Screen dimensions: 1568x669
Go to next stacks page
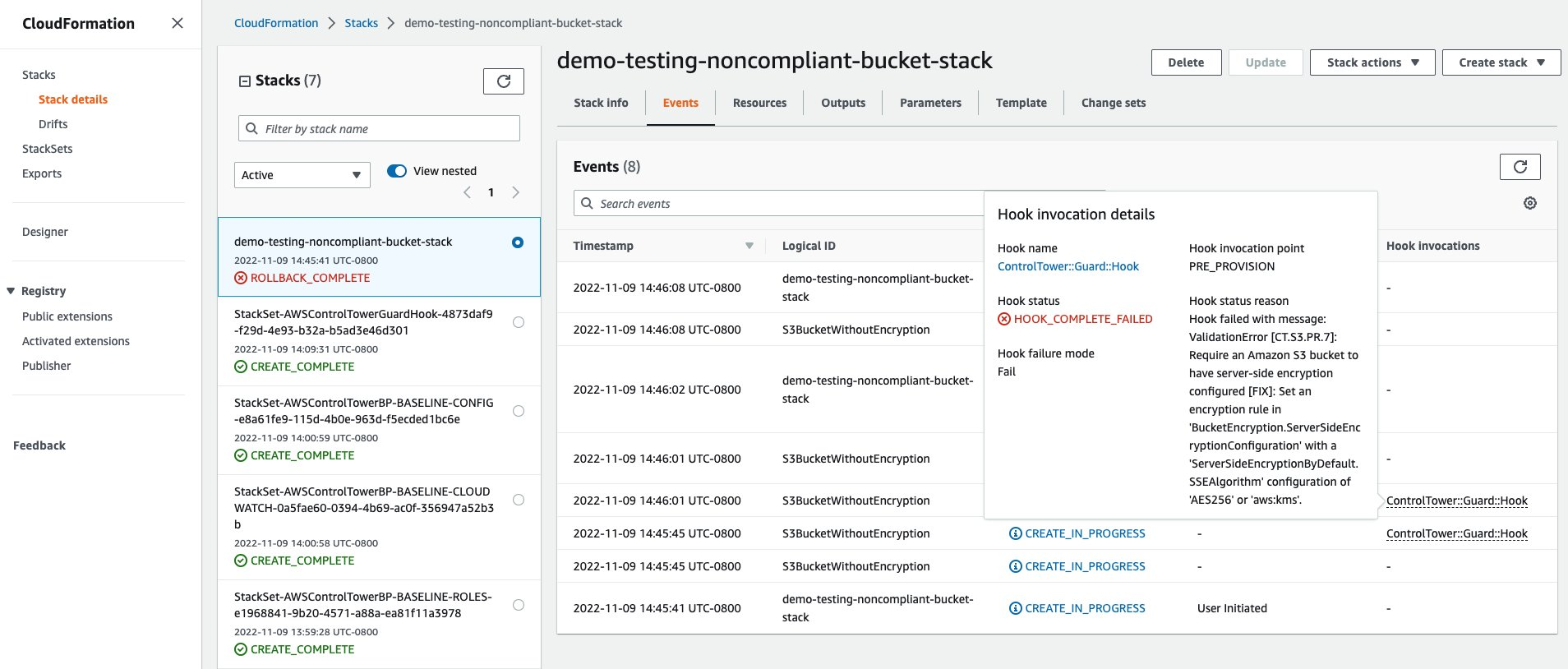515,192
